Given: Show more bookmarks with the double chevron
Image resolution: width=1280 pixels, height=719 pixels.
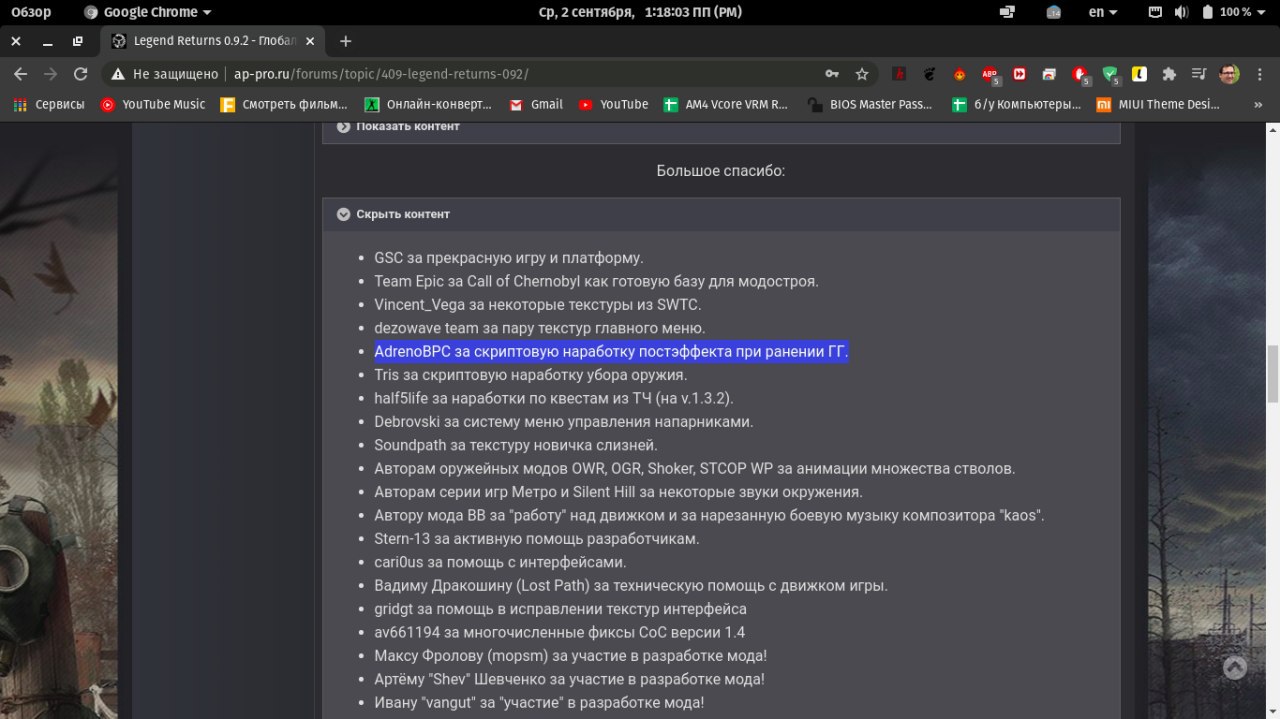Looking at the screenshot, I should click(1258, 104).
